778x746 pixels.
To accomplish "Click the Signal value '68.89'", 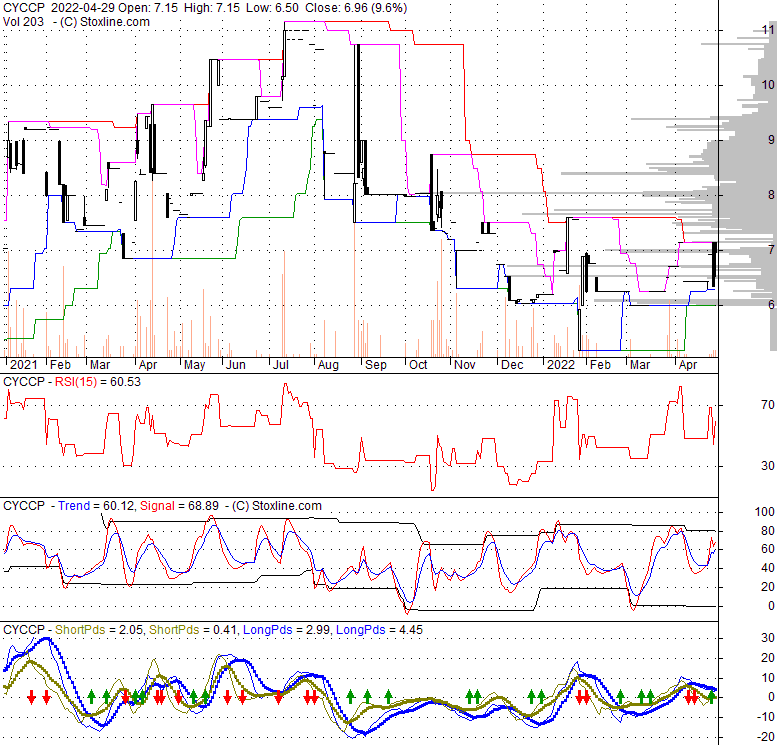I will coord(204,506).
